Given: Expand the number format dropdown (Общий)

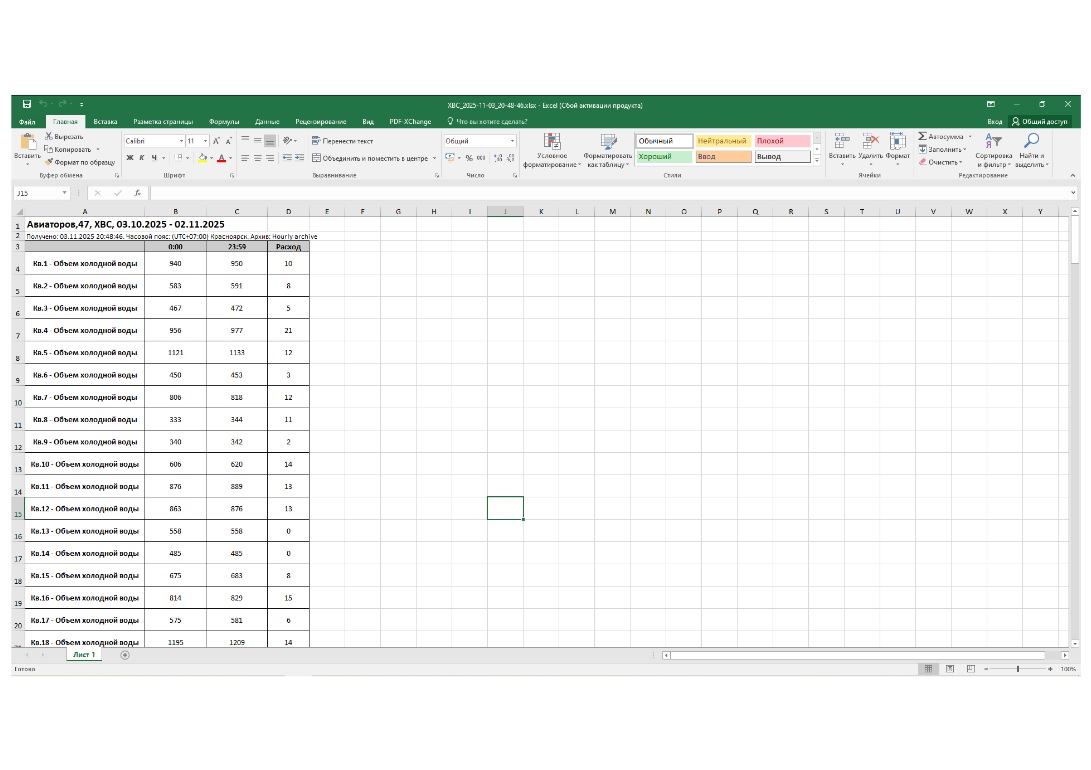Looking at the screenshot, I should point(512,141).
